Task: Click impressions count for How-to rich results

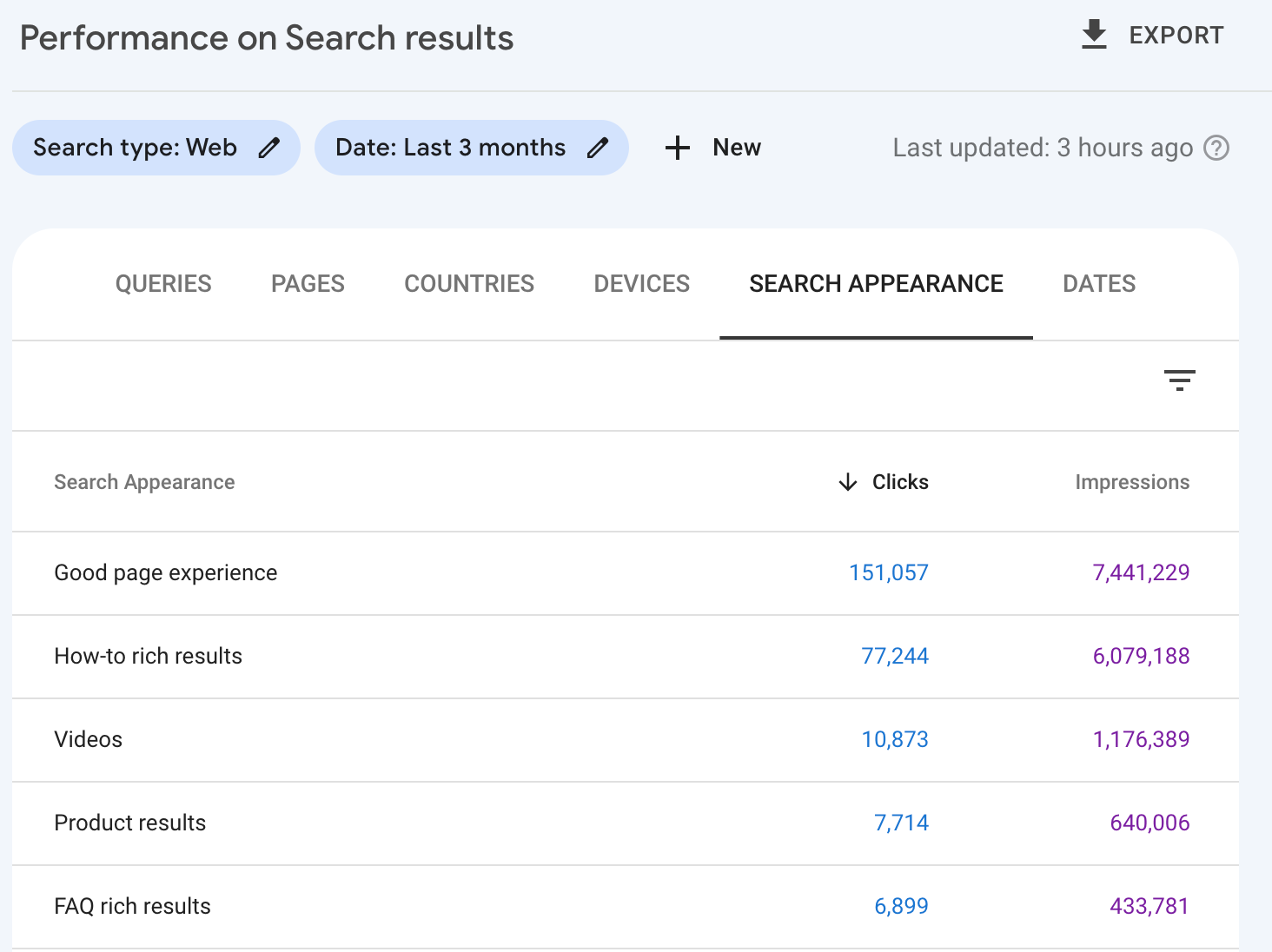Action: tap(1141, 656)
